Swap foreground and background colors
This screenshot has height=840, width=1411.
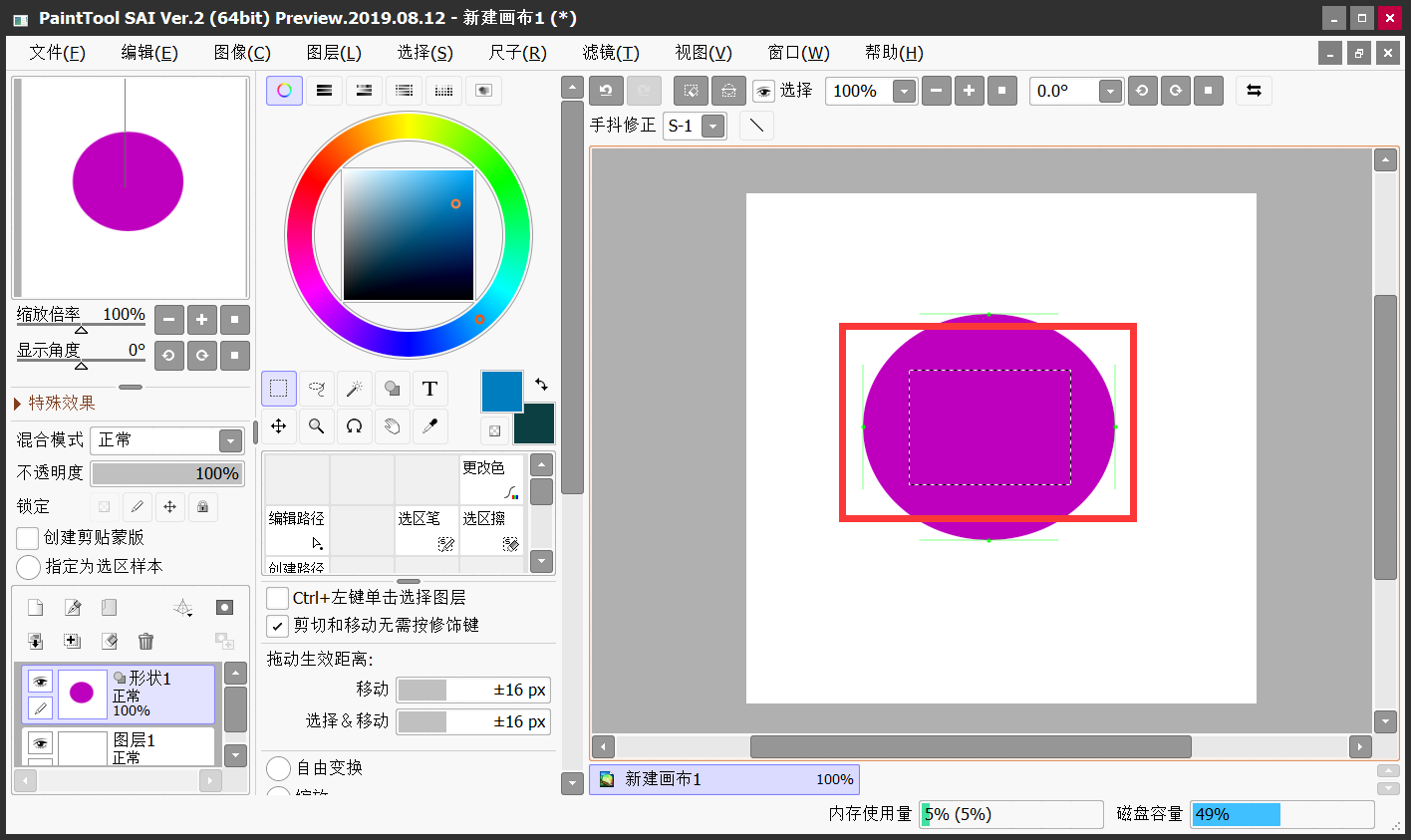541,384
